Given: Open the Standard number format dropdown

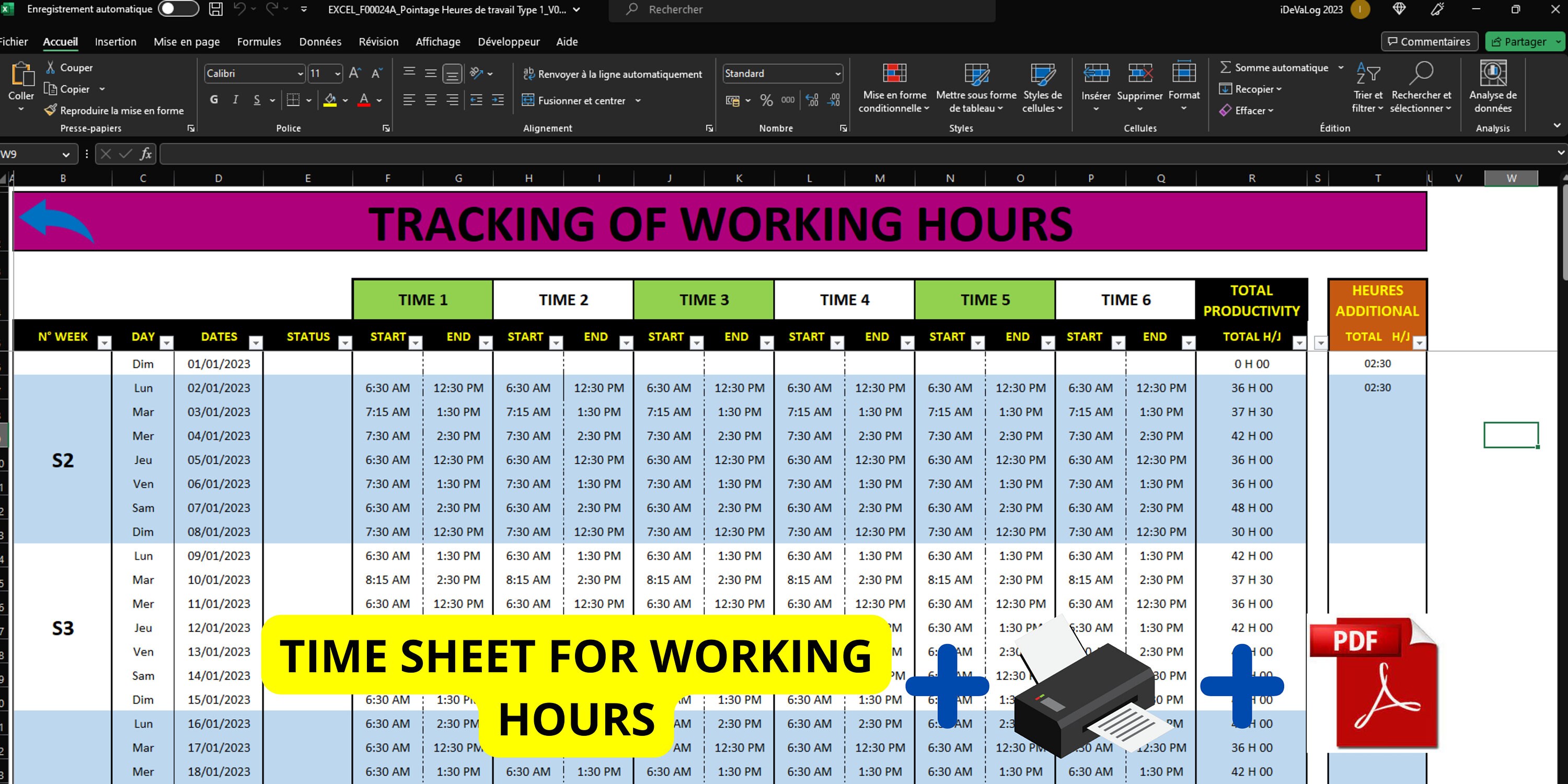Looking at the screenshot, I should (x=836, y=73).
